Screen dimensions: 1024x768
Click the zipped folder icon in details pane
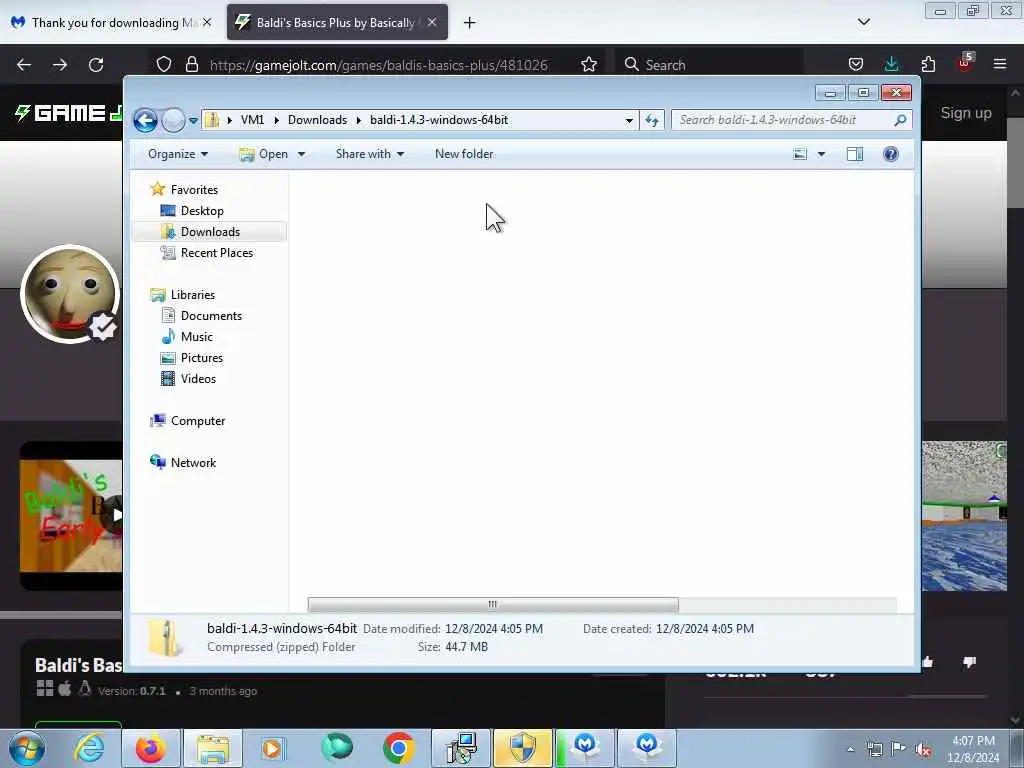point(165,638)
